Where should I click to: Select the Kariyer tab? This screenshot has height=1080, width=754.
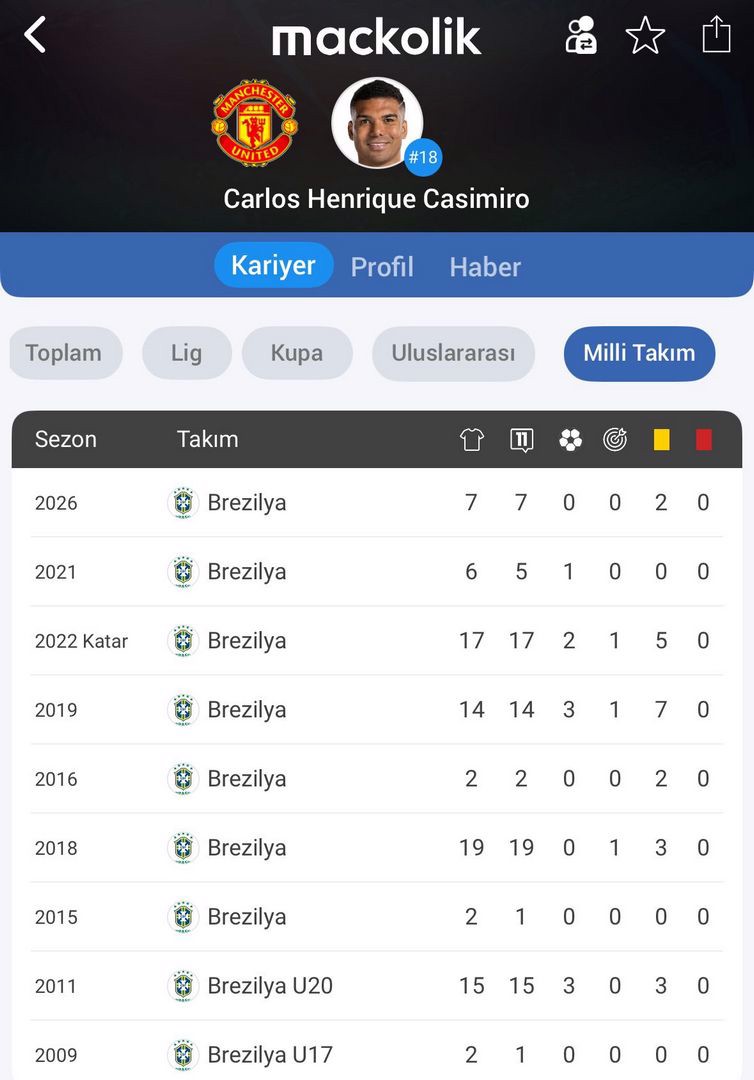[273, 265]
